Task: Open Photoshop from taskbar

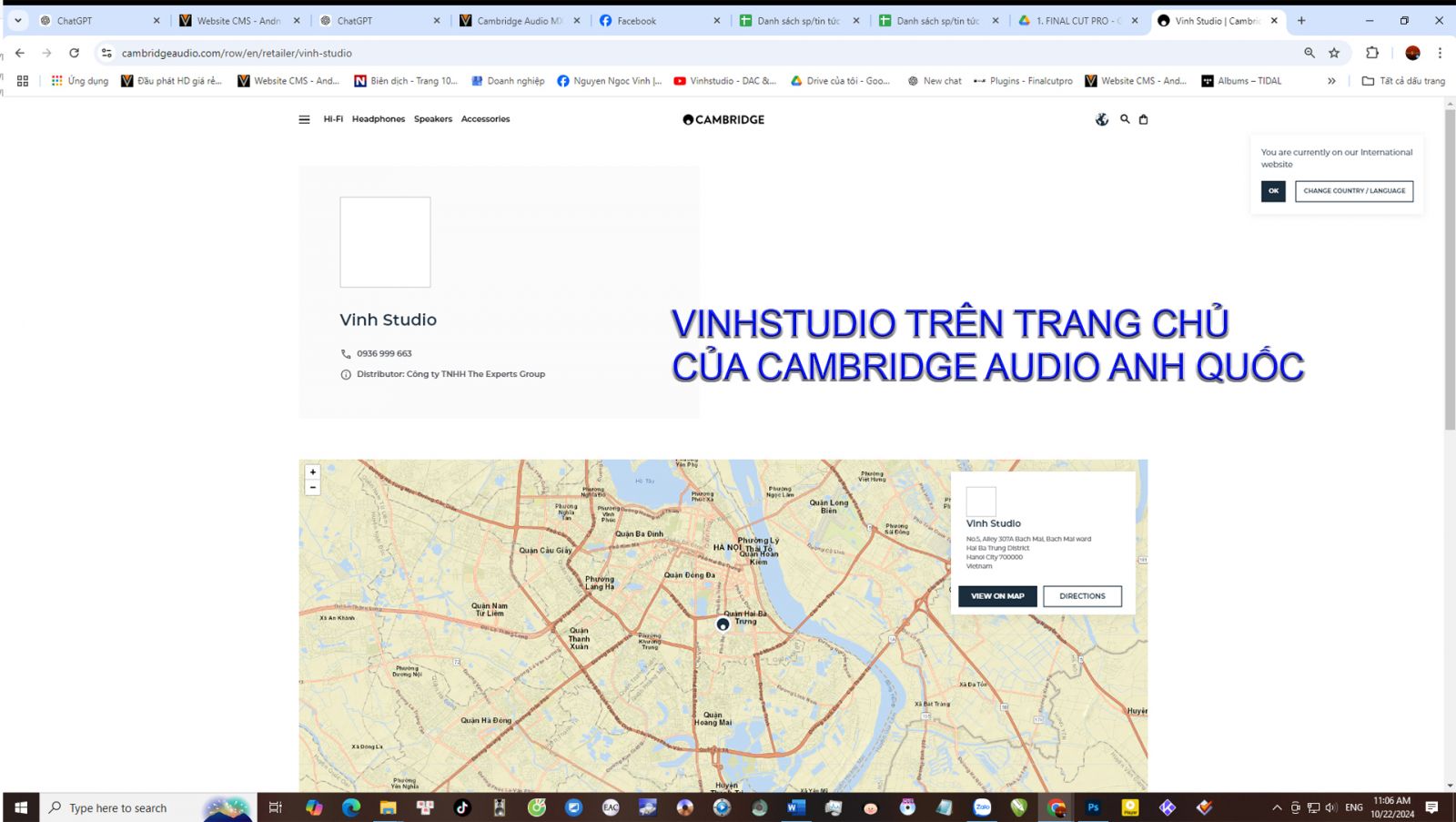Action: [1093, 807]
